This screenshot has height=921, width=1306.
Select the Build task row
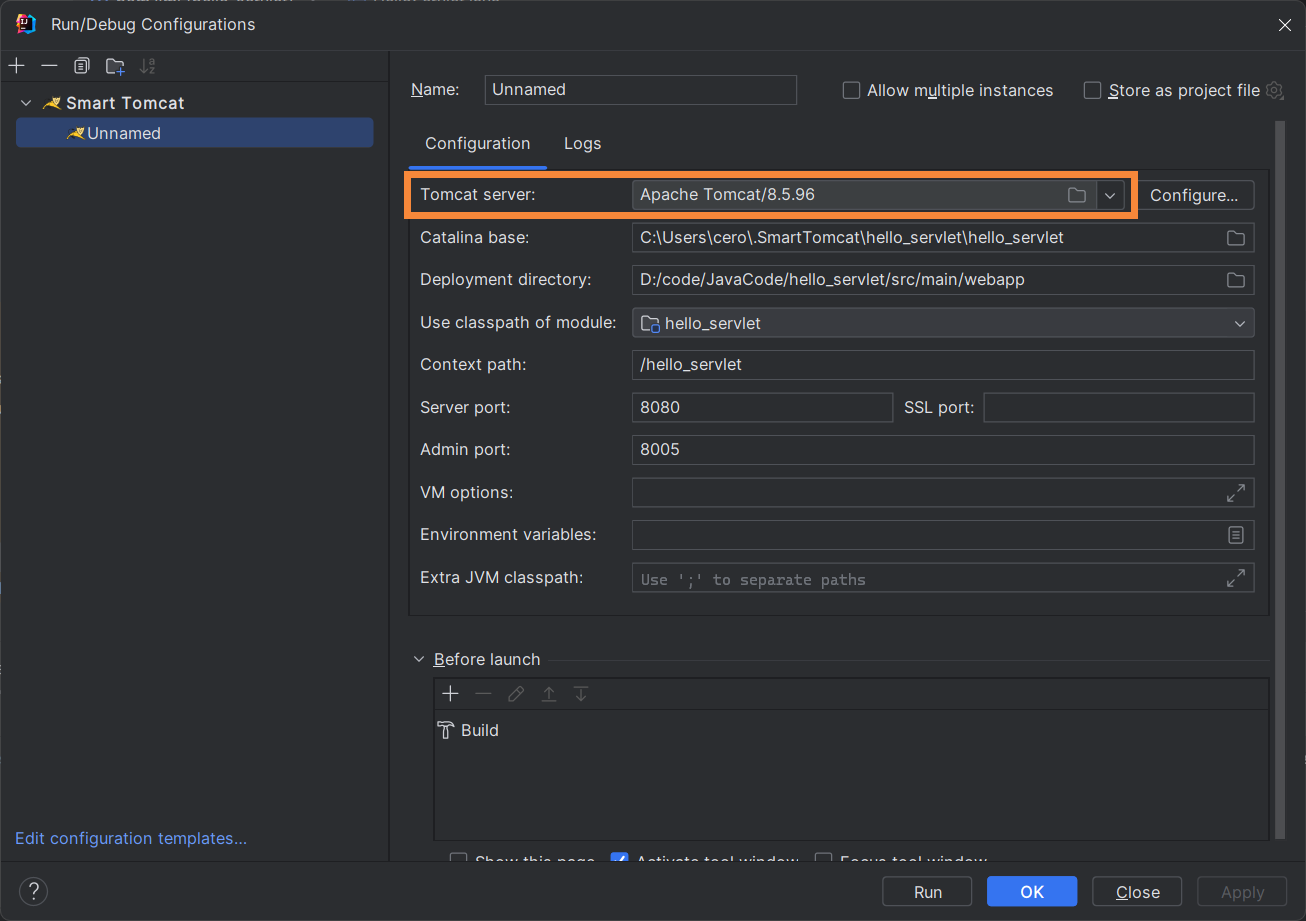851,731
